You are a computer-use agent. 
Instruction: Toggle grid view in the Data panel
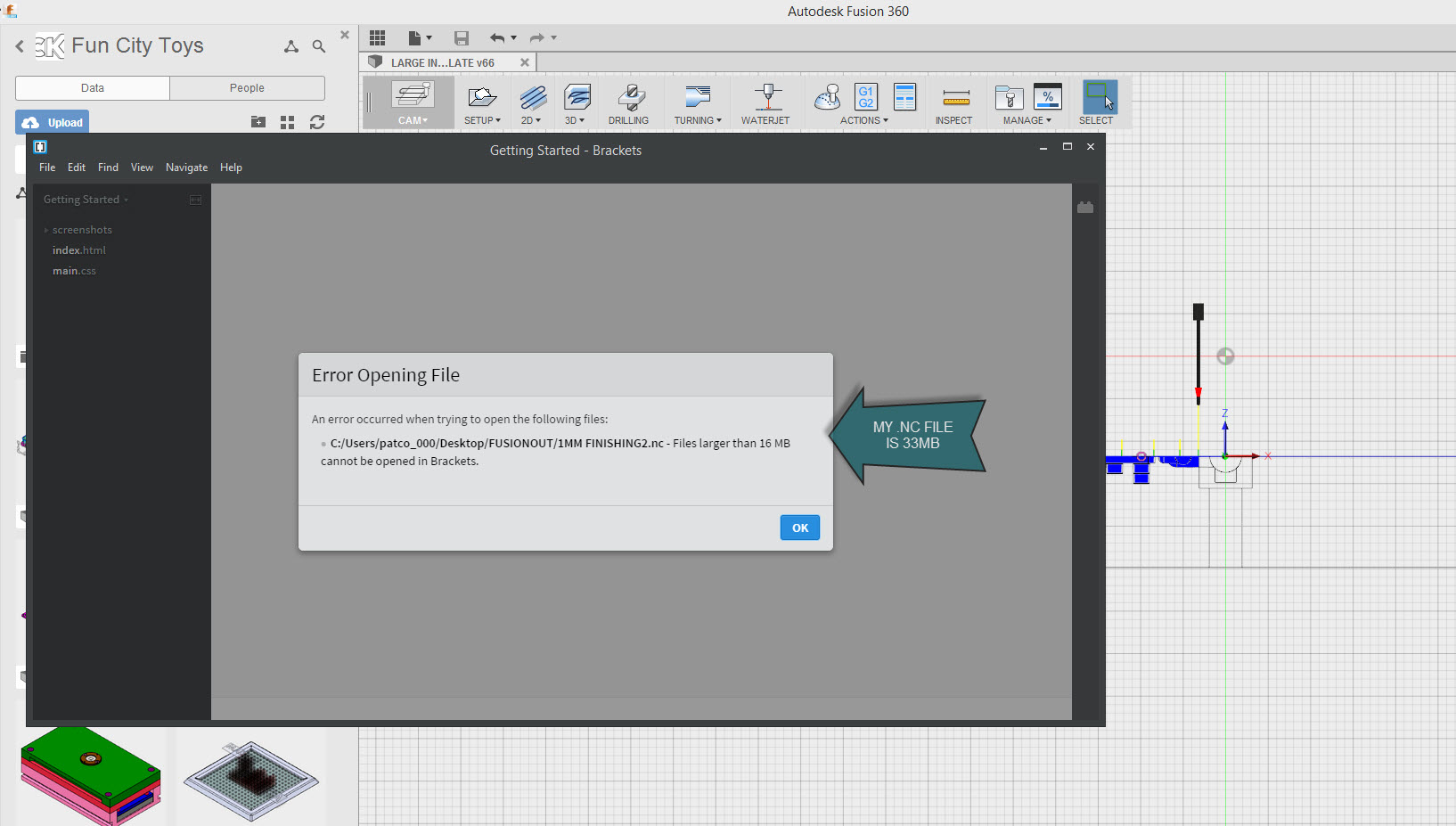287,122
